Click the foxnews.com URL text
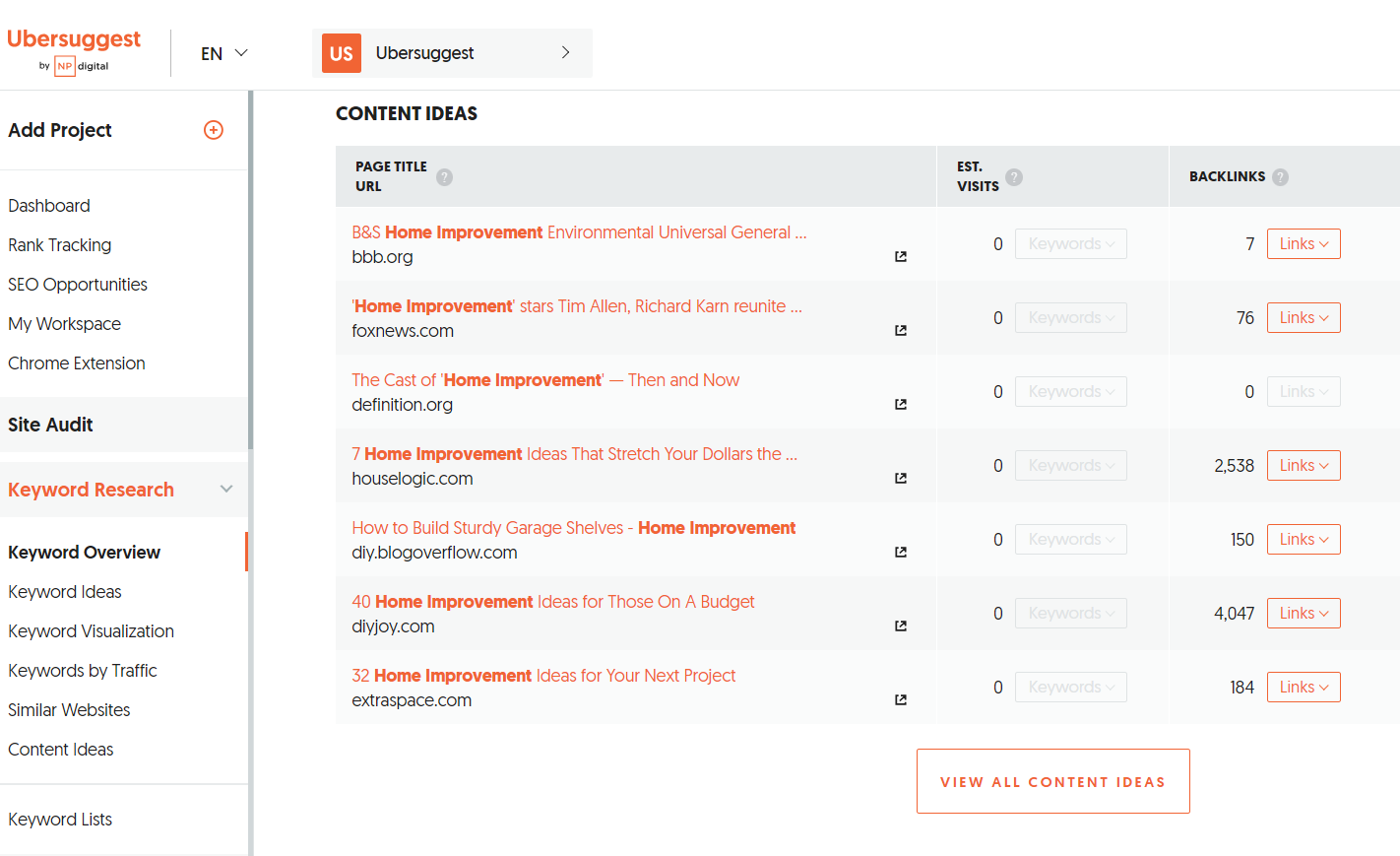 (x=403, y=331)
